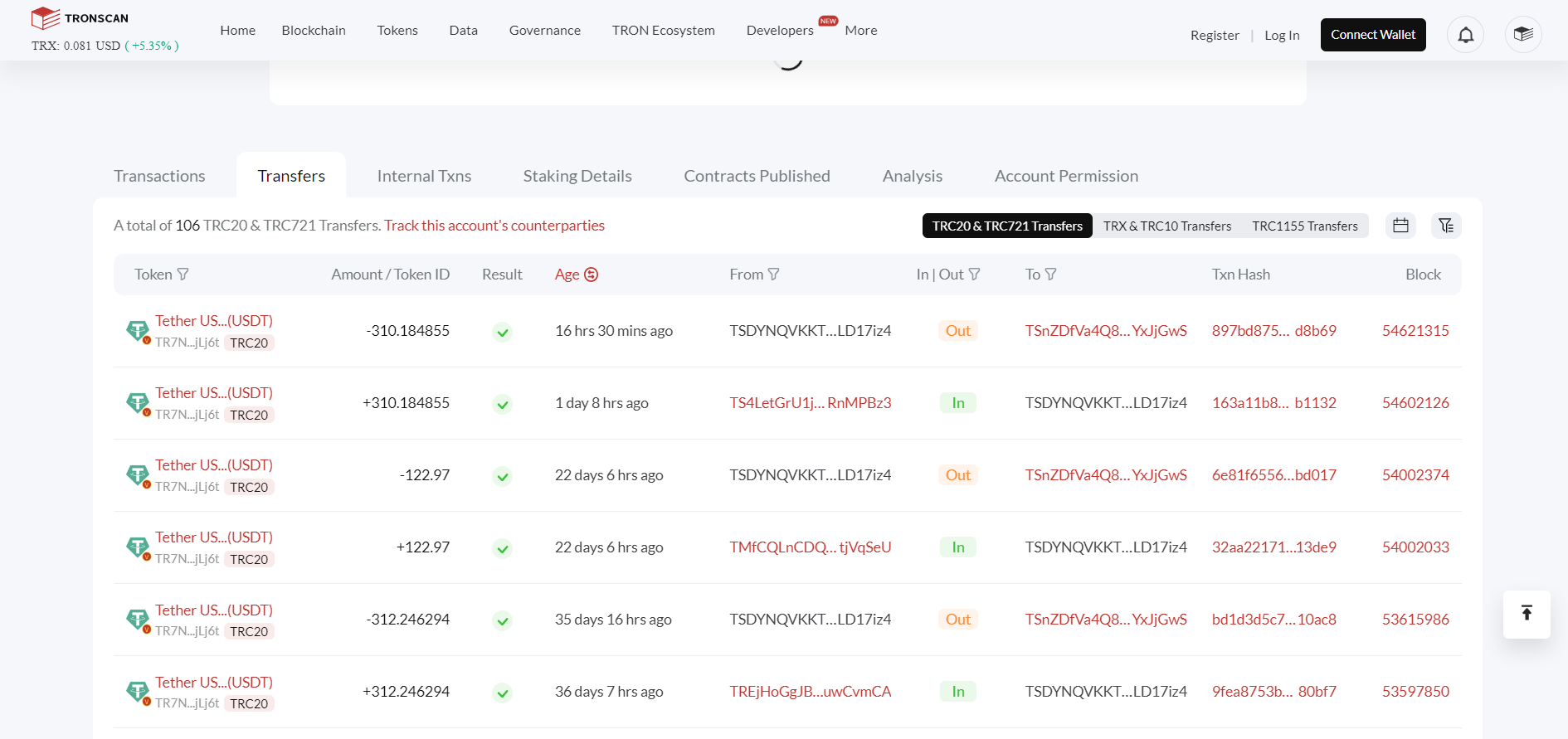Switch to the Internal Txns tab

tap(424, 176)
